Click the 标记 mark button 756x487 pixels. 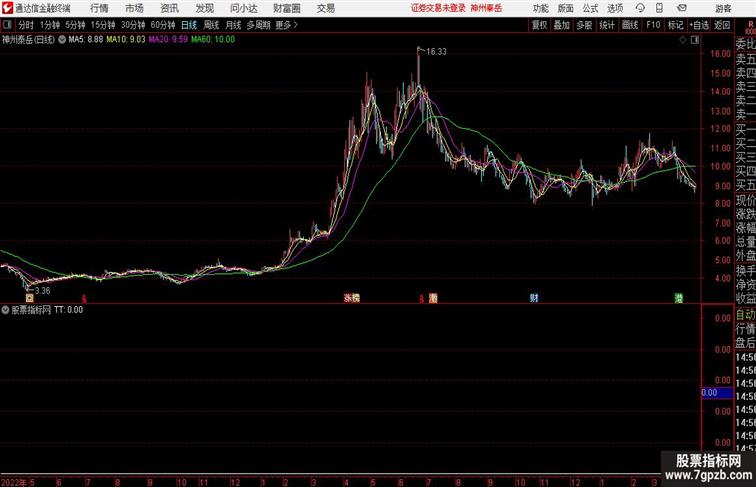coord(675,25)
